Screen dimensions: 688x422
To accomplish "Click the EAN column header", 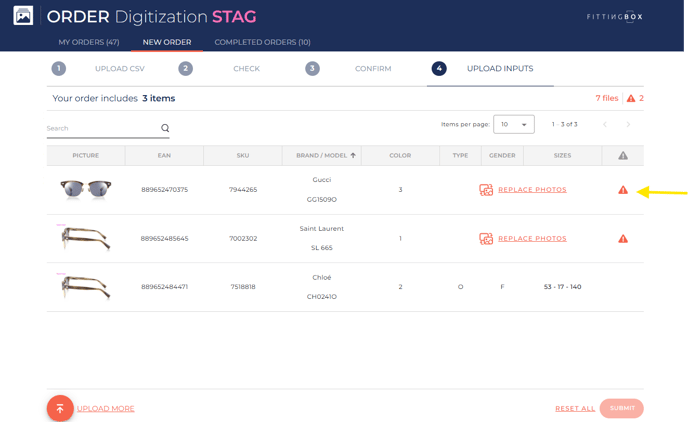I will pyautogui.click(x=164, y=155).
